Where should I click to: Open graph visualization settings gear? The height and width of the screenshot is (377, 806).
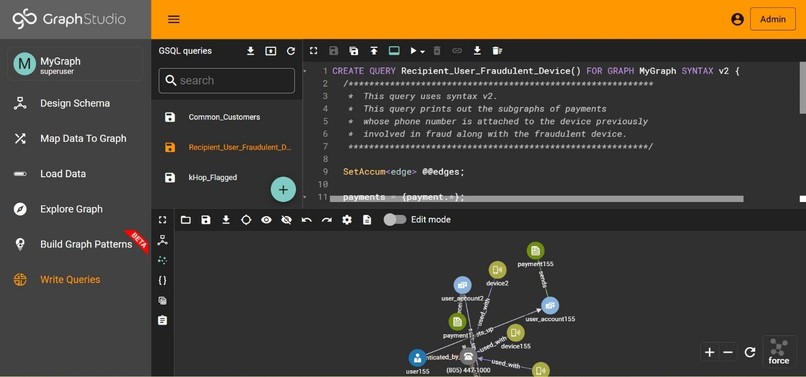(x=347, y=220)
